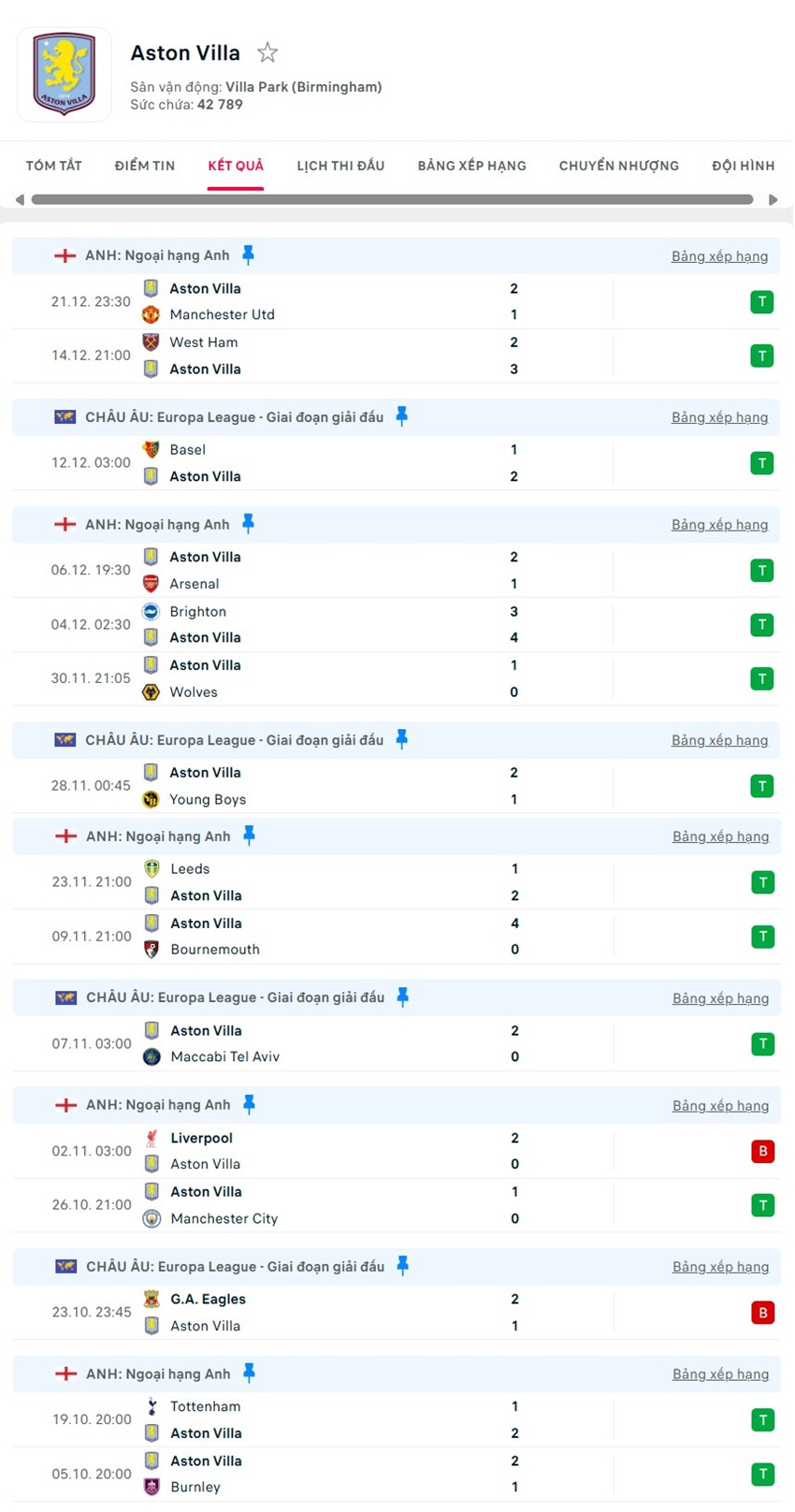
Task: Open the BẢNG XẾP HẠNG tab
Action: coord(471,166)
